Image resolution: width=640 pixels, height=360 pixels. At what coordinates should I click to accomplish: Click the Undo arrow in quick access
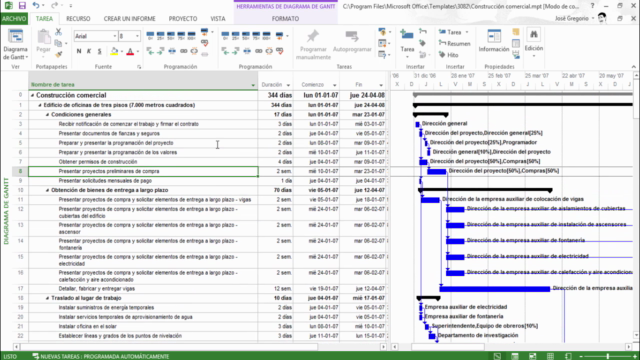coord(36,6)
